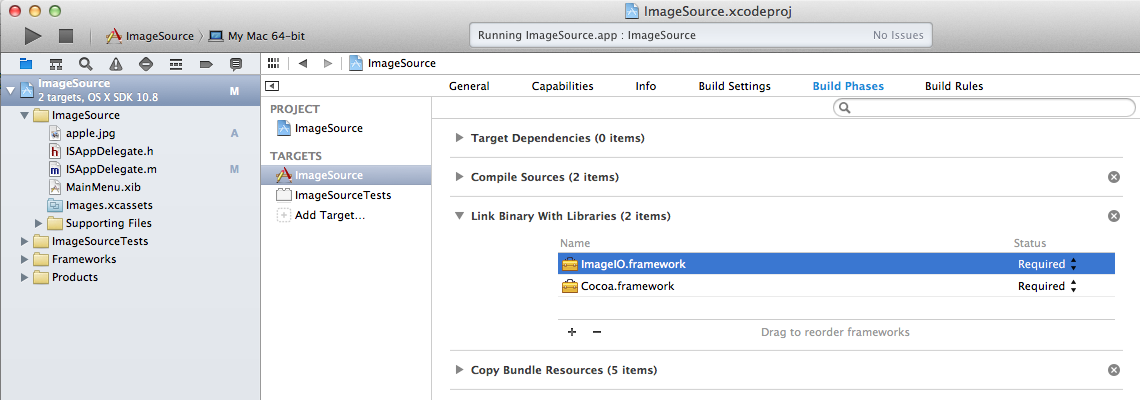Click the build phases search field
The image size is (1140, 400).
tap(984, 108)
